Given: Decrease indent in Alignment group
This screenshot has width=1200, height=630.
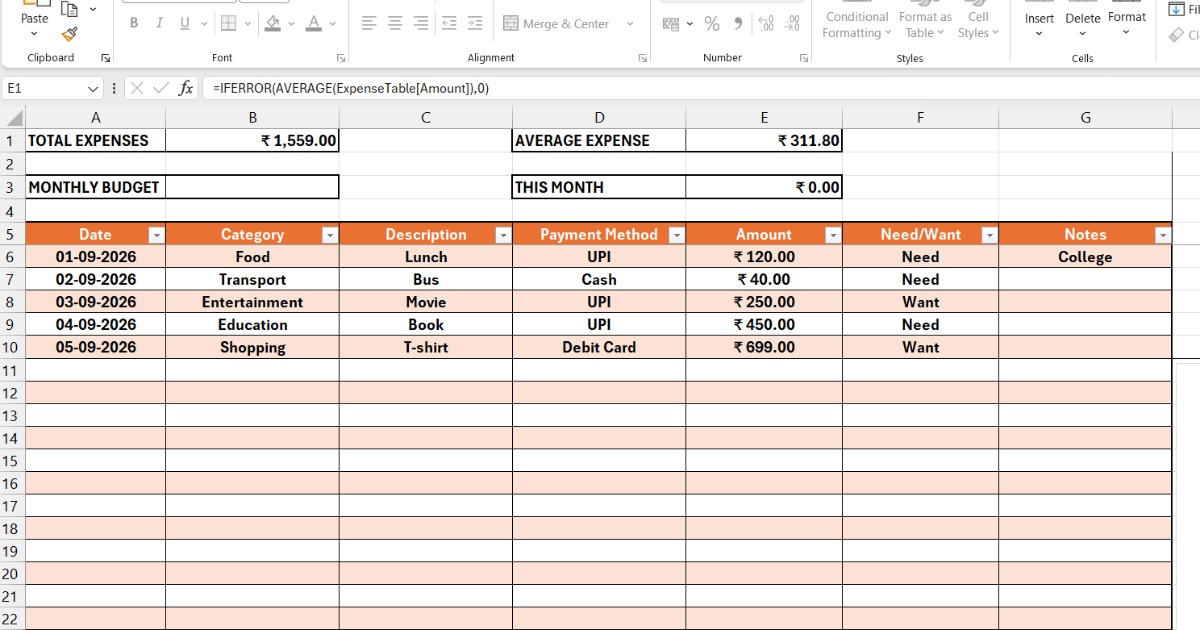Looking at the screenshot, I should click(449, 23).
